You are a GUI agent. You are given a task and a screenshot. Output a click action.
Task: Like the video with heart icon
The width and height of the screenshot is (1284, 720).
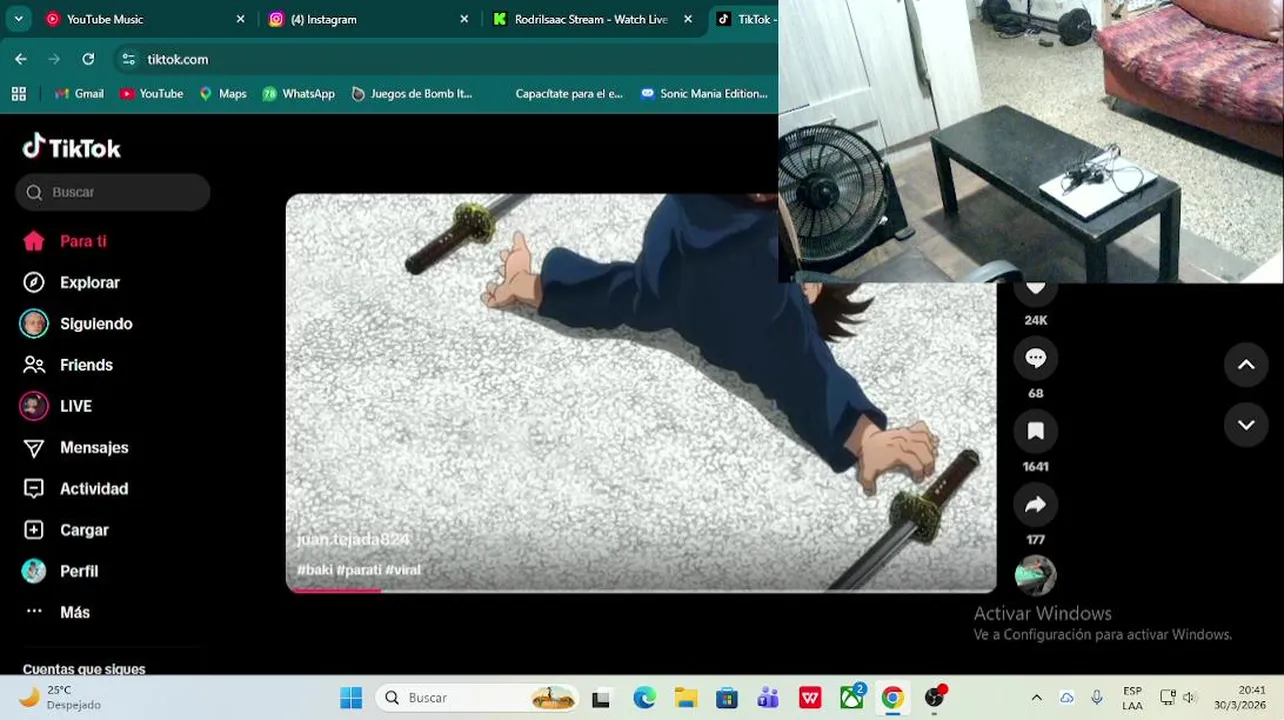1035,290
